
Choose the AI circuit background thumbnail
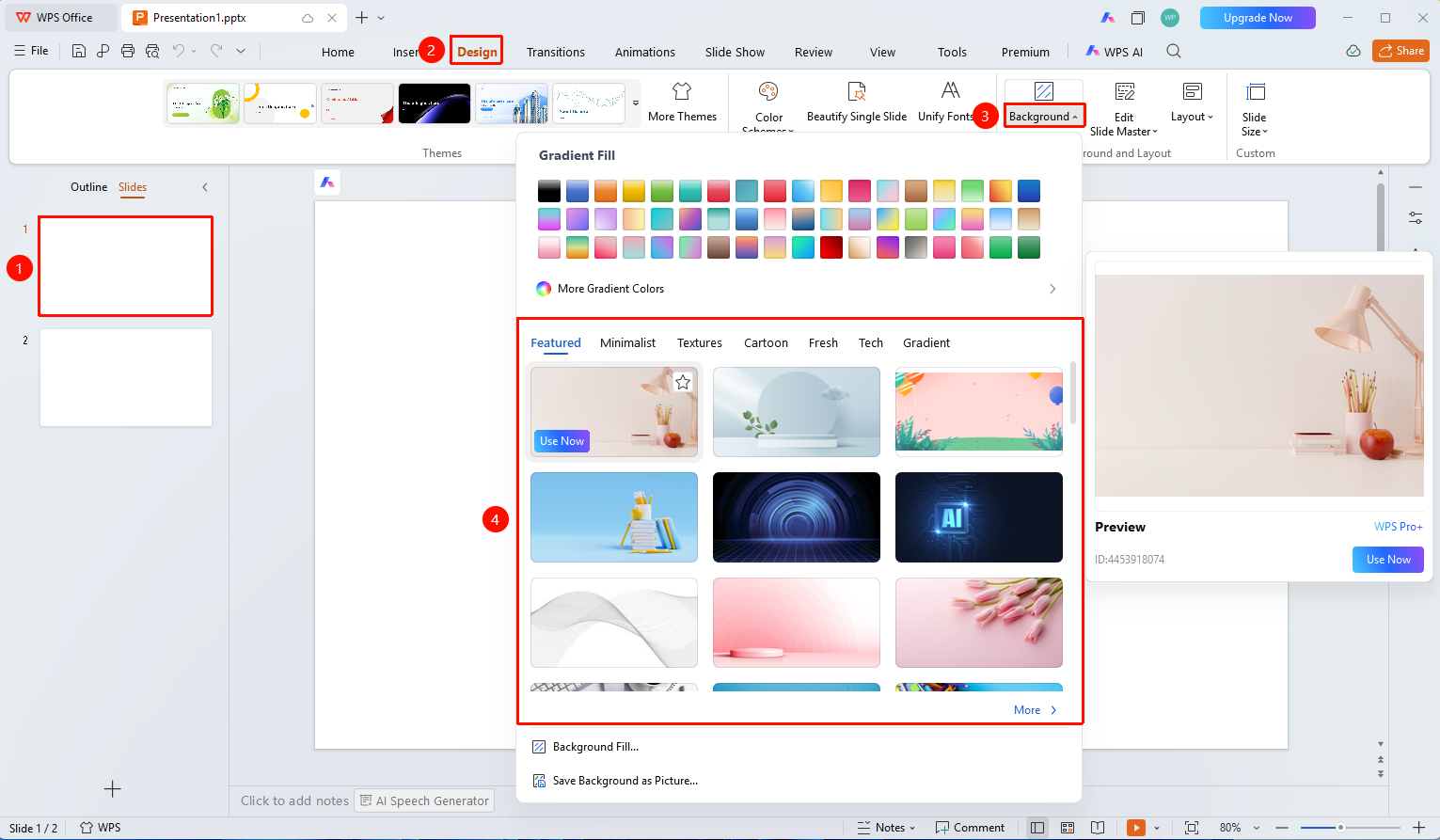pos(979,517)
